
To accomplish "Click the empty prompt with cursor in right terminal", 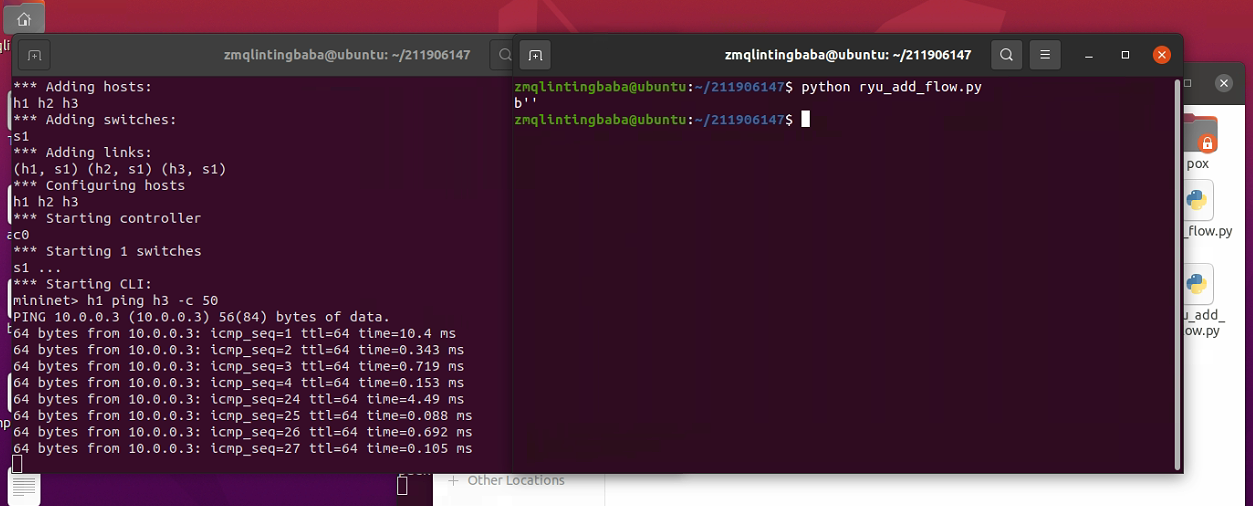I will [661, 120].
